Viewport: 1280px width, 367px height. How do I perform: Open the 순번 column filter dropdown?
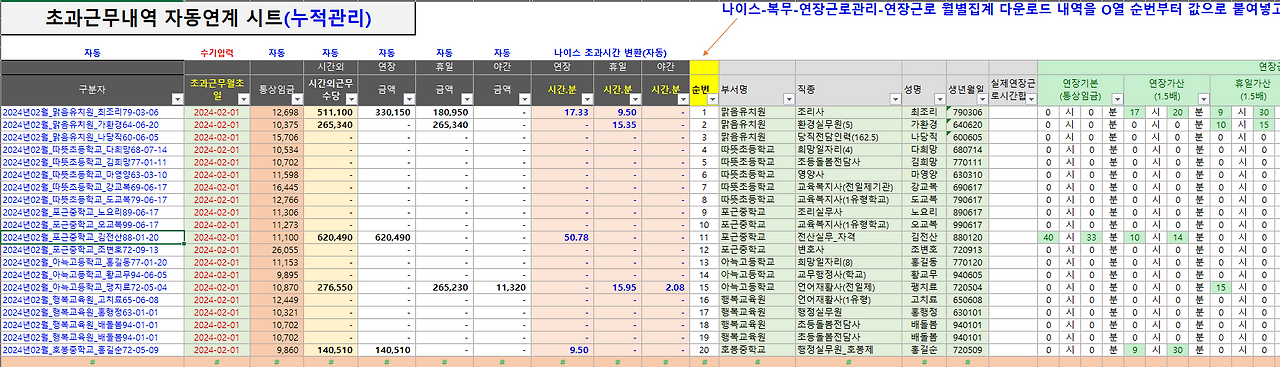tap(711, 99)
